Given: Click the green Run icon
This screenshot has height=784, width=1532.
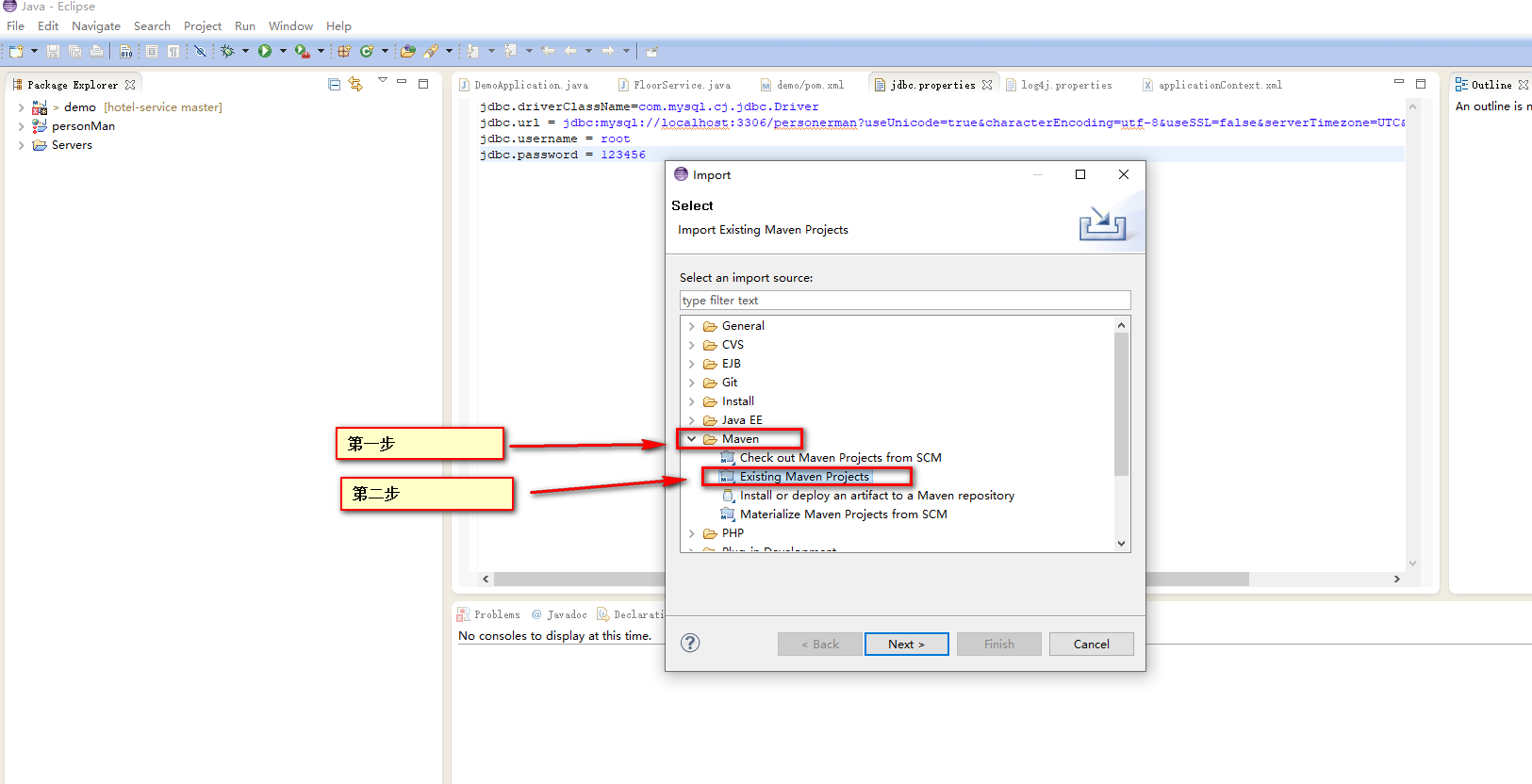Looking at the screenshot, I should pos(265,51).
